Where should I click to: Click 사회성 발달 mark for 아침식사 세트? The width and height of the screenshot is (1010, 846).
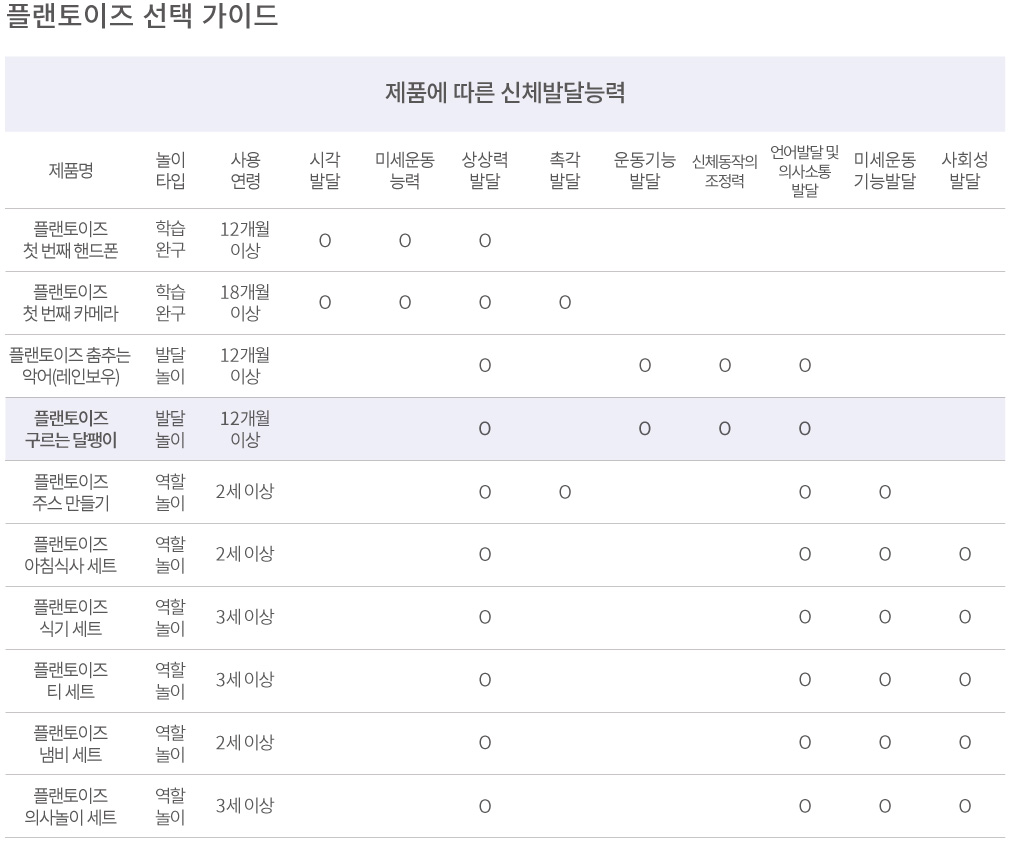(x=964, y=554)
